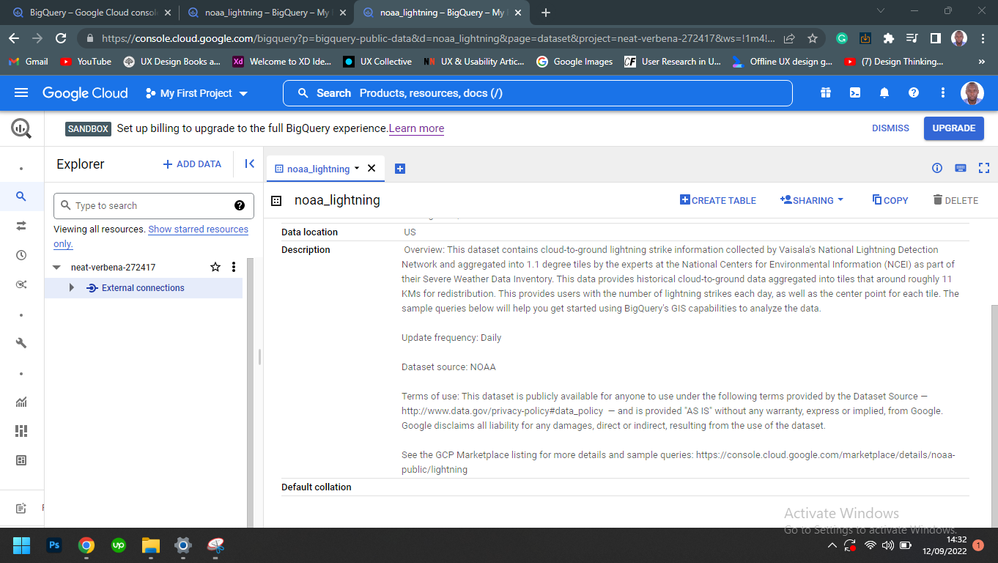Select SQL workspace search icon in sidebar
998x563 pixels.
pyautogui.click(x=21, y=196)
